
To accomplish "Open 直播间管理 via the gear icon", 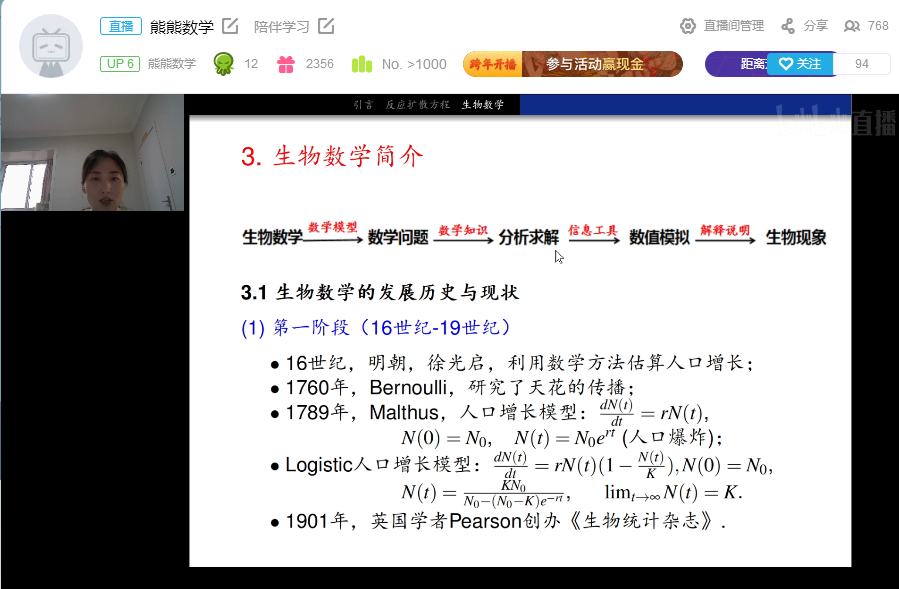I will (688, 26).
